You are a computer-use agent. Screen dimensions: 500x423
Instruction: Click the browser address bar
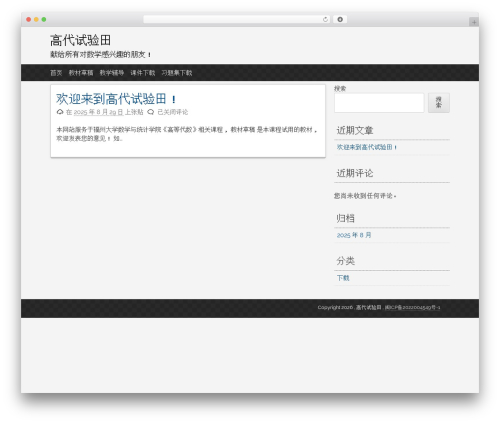[x=236, y=19]
